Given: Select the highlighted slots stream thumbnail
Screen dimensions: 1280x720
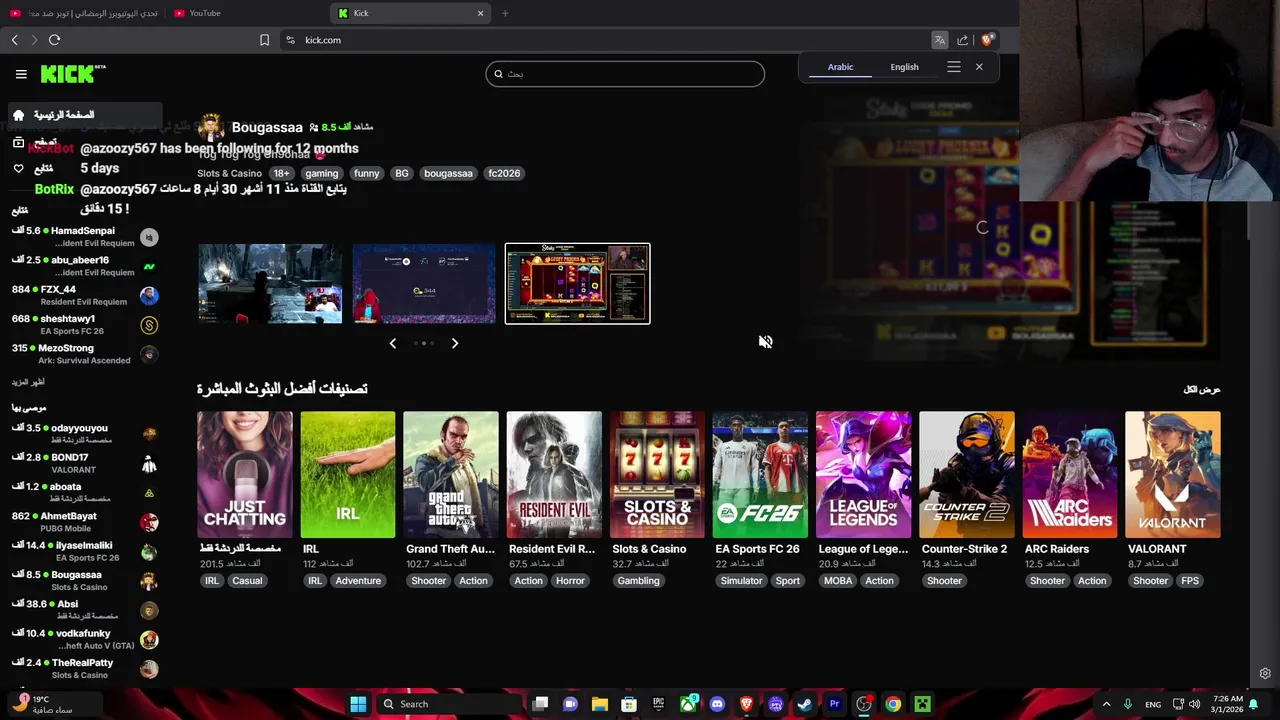Looking at the screenshot, I should click(577, 284).
